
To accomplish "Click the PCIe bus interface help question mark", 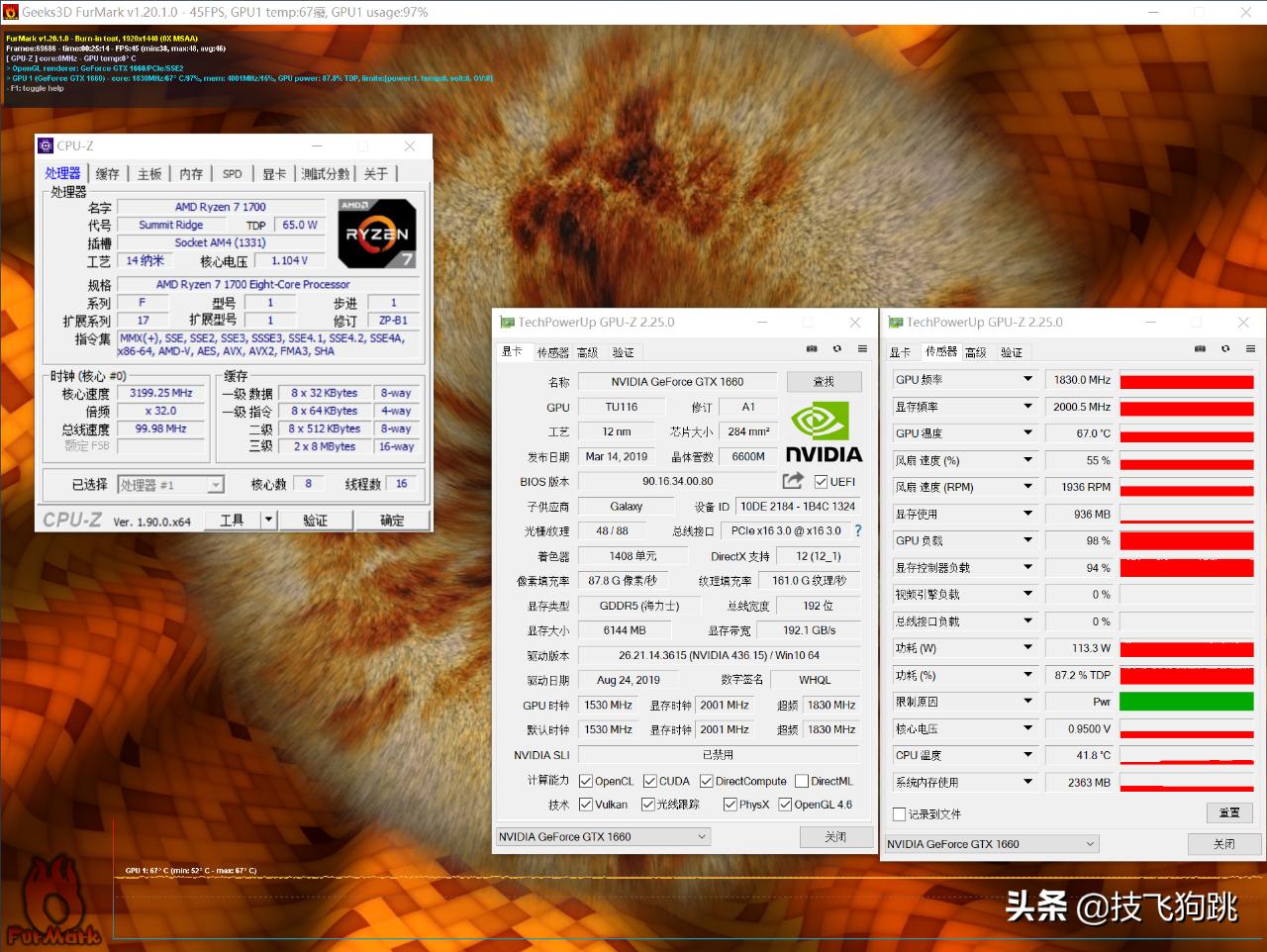I will click(x=857, y=530).
